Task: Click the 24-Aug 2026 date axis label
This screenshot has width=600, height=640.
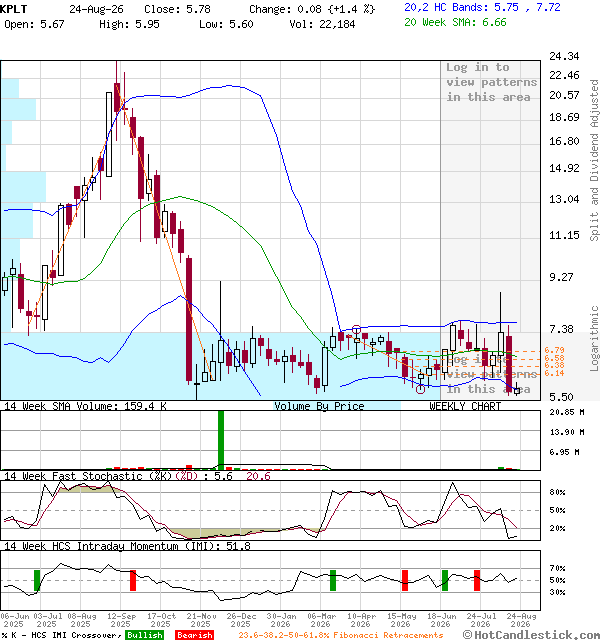Action: [x=521, y=620]
